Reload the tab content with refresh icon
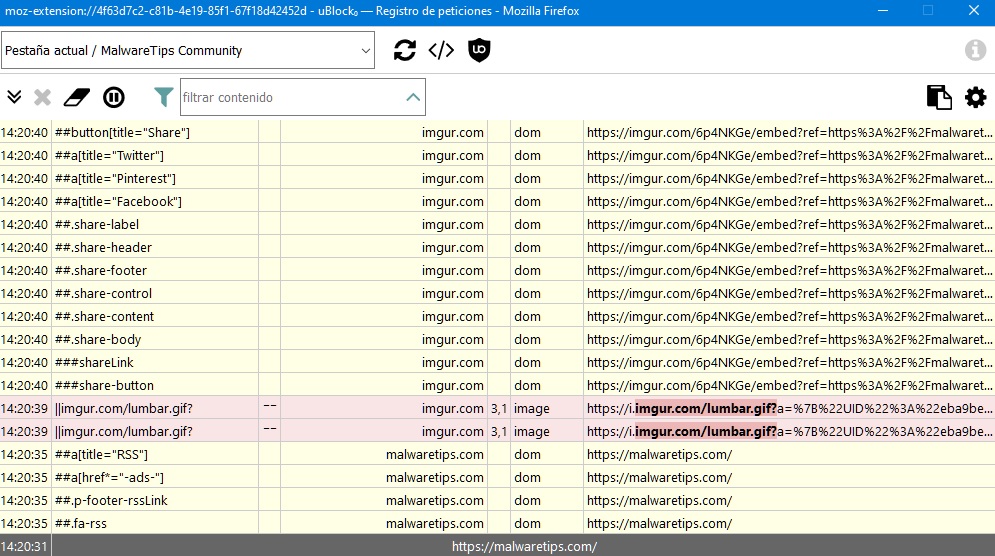Screen dimensions: 995x556 point(405,50)
